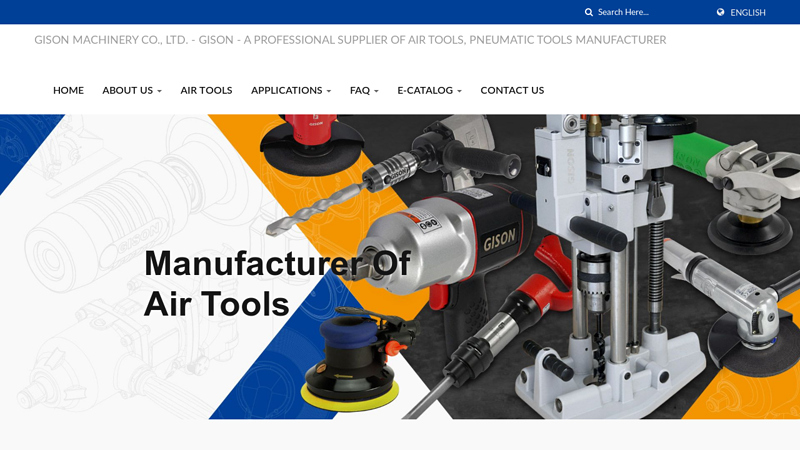Expand the ABOUT US menu
Viewport: 800px width, 450px height.
(x=132, y=90)
